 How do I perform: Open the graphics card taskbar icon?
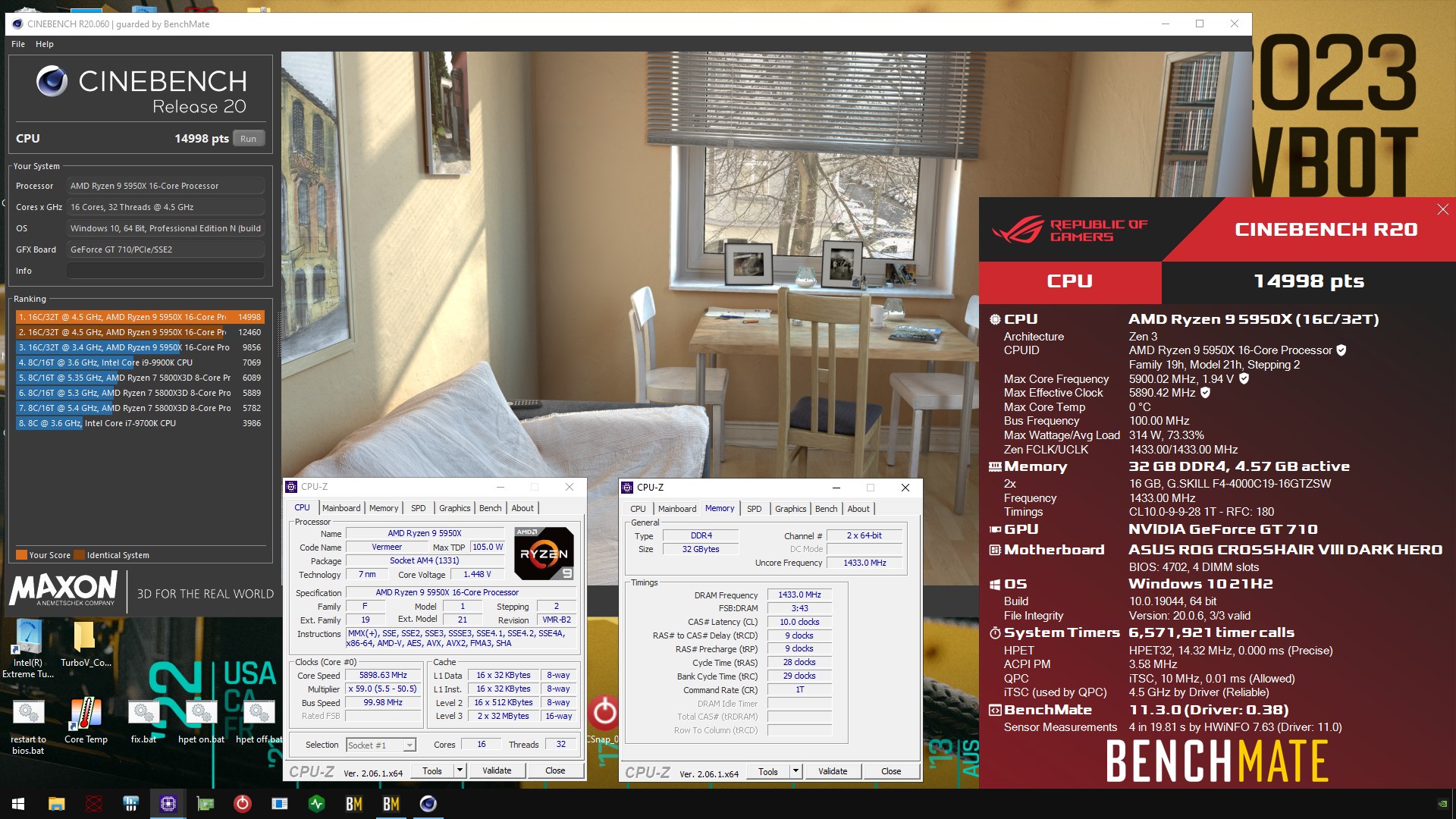point(205,804)
